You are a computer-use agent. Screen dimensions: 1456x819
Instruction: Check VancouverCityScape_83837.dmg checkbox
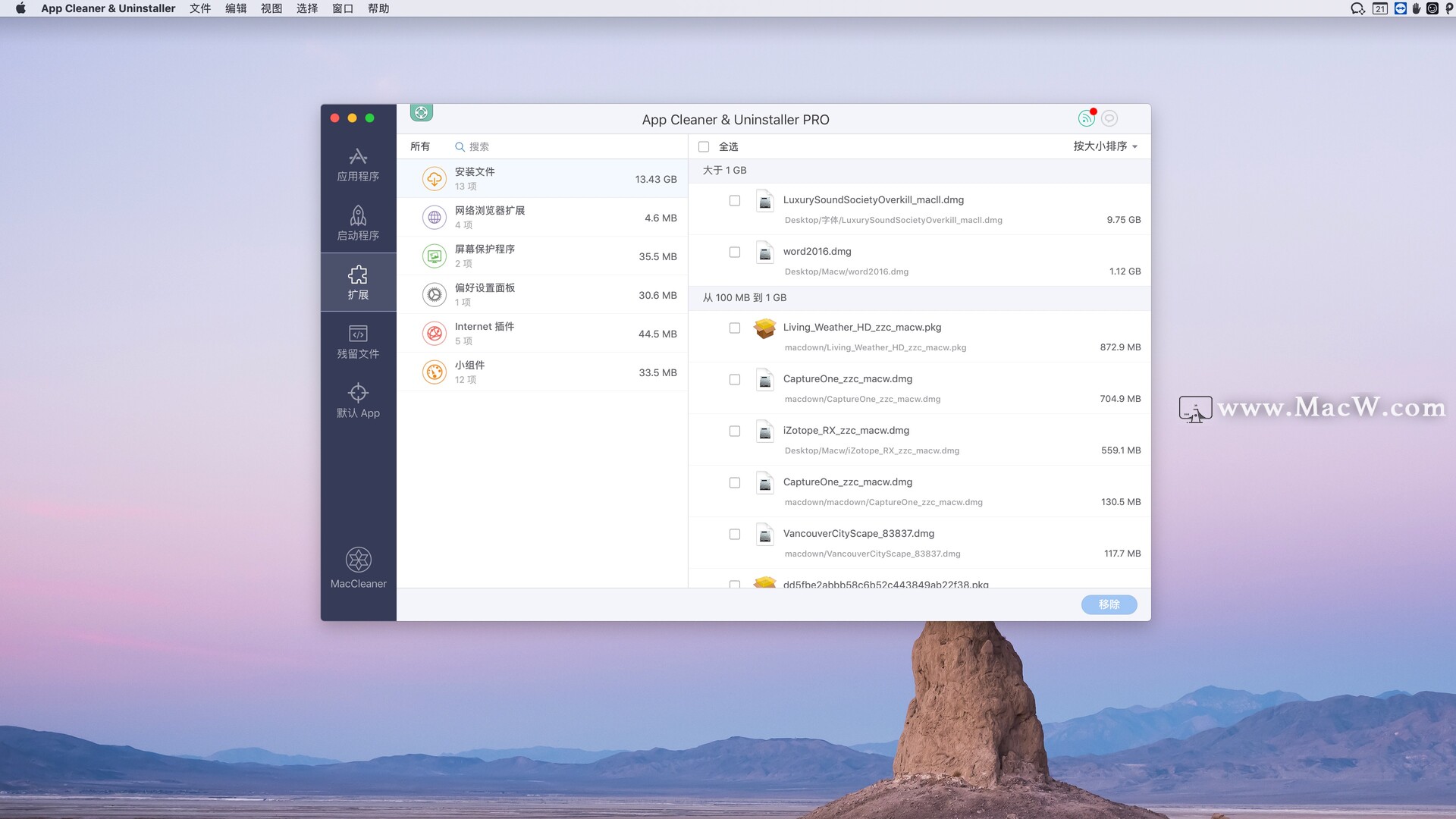click(735, 535)
